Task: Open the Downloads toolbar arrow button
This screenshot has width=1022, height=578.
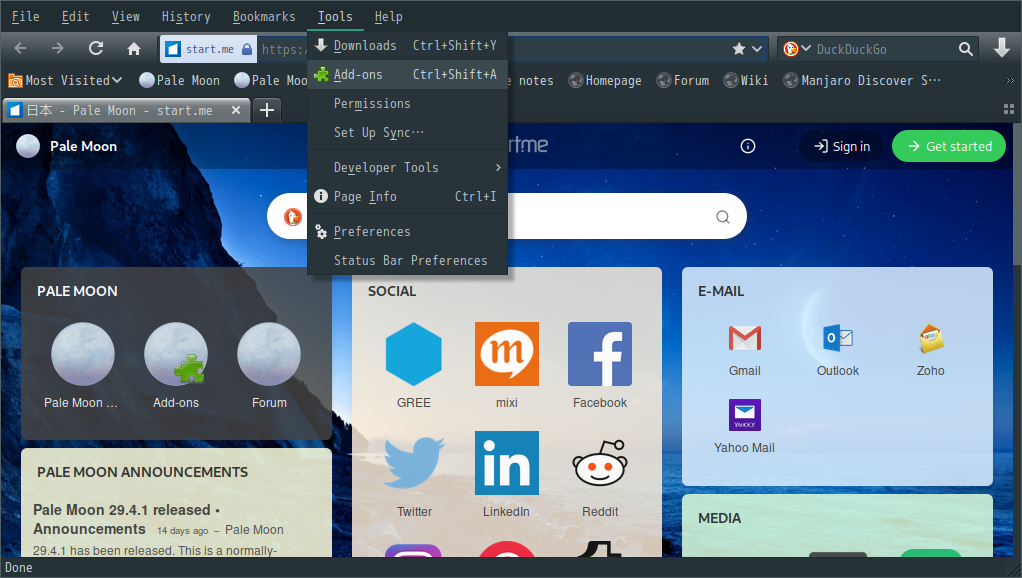Action: click(x=1002, y=48)
